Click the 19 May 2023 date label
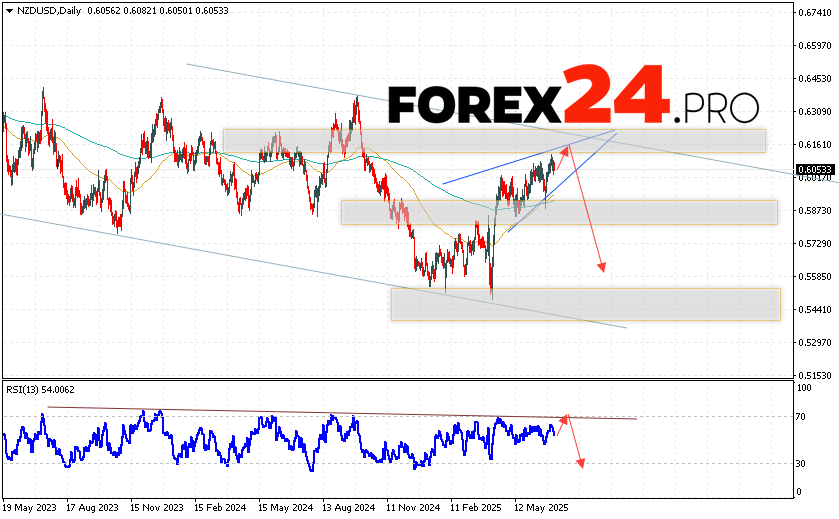 click(32, 506)
